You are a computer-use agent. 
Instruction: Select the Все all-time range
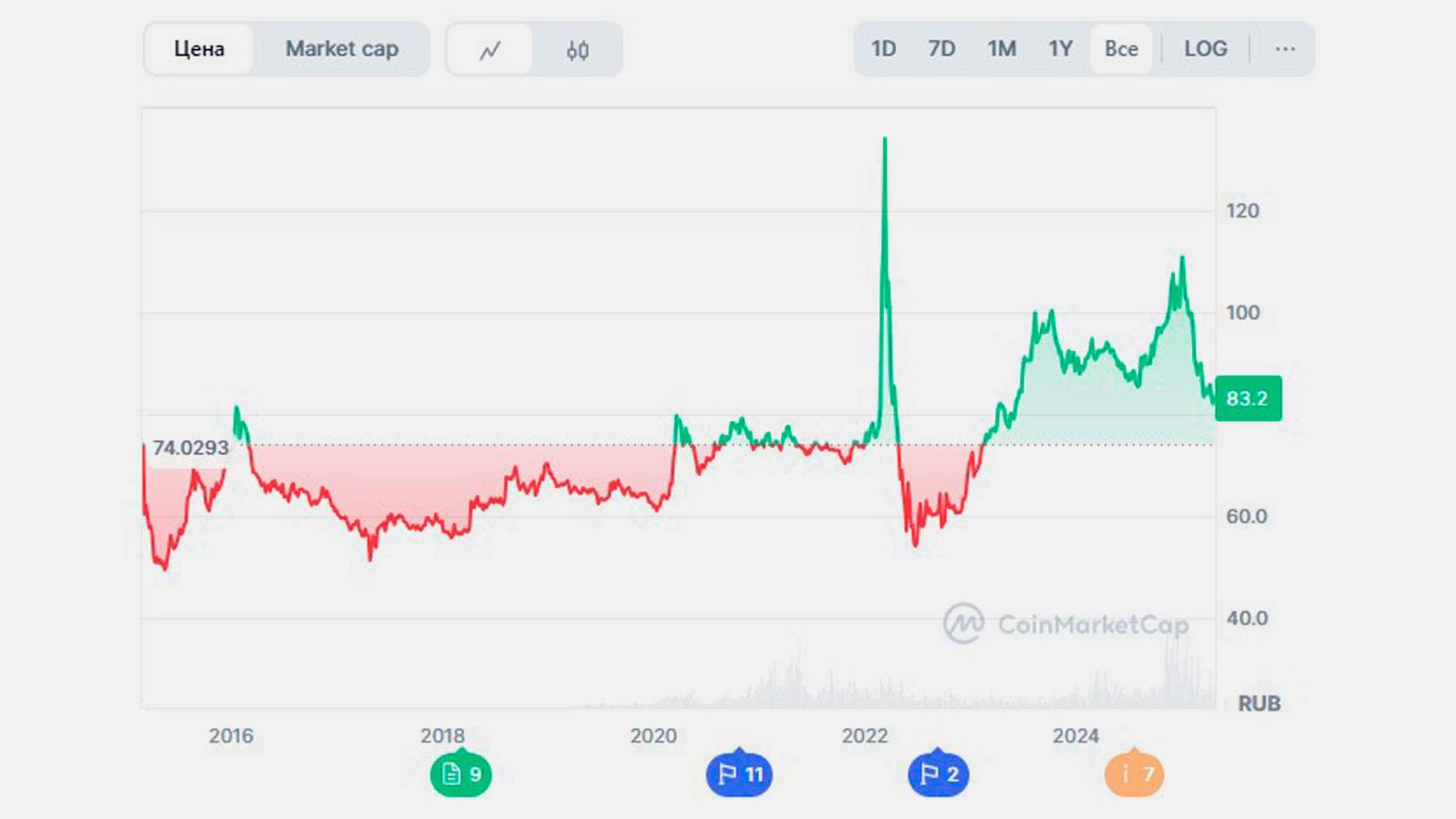coord(1121,48)
